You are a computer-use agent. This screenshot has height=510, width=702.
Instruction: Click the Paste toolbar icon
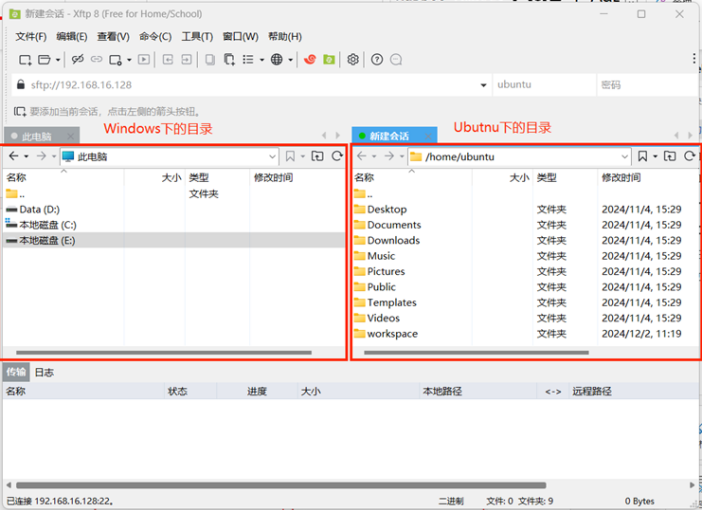pyautogui.click(x=229, y=60)
